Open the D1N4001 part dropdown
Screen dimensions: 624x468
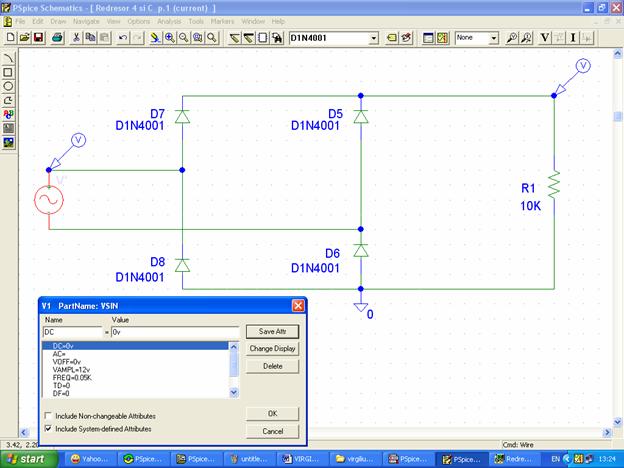coord(374,38)
